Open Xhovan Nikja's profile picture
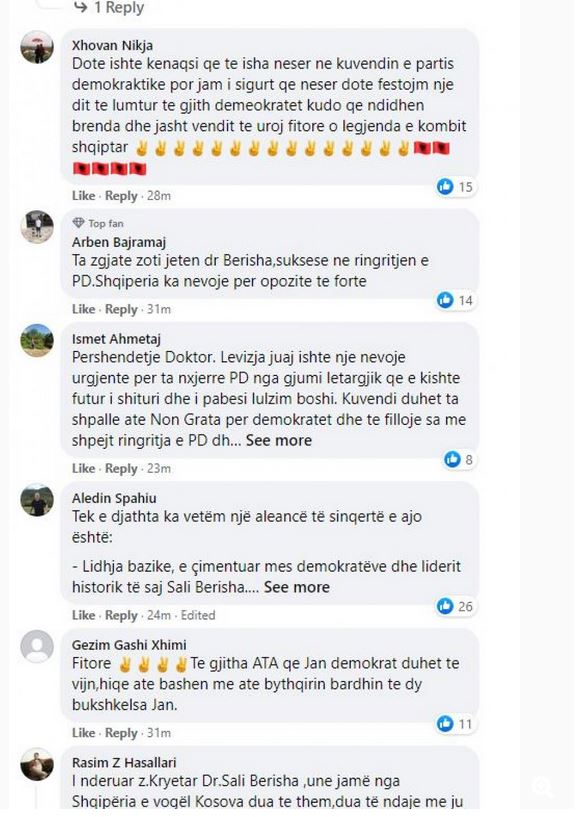 point(37,47)
